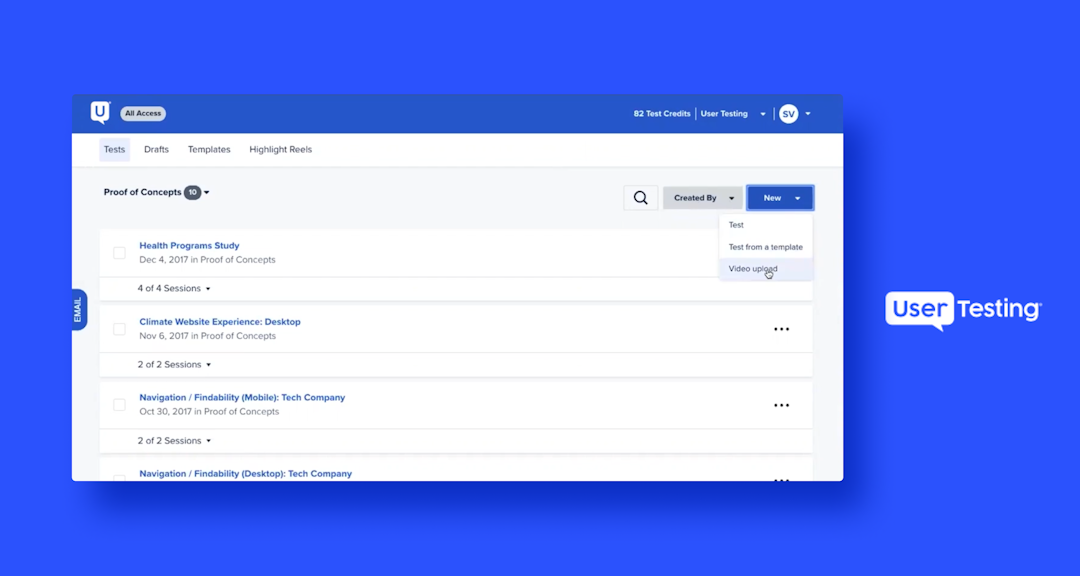Open the Health Programs Study link
The image size is (1080, 576).
[x=189, y=245]
